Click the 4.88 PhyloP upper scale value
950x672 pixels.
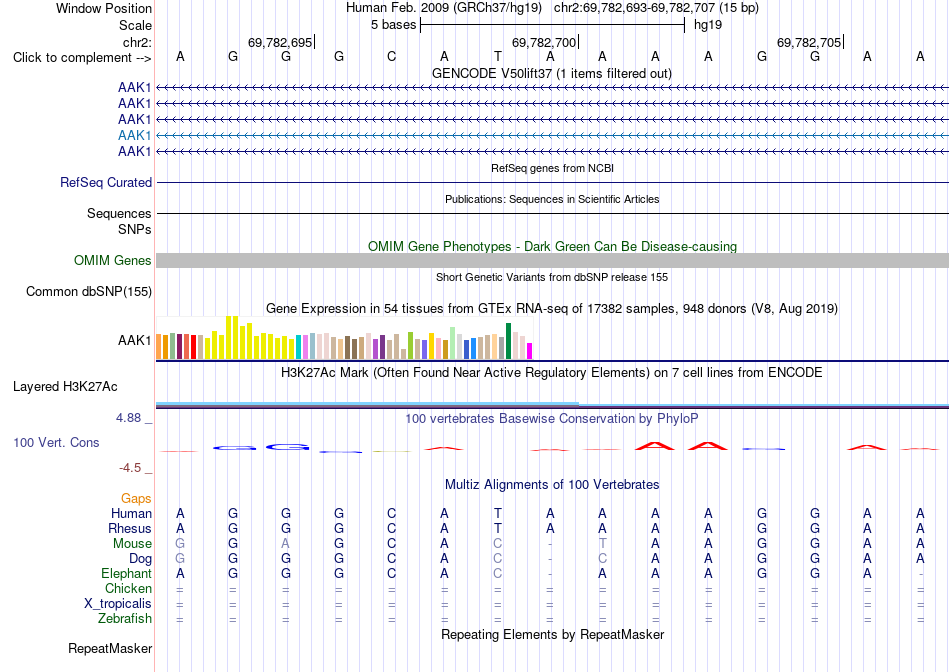pos(128,418)
